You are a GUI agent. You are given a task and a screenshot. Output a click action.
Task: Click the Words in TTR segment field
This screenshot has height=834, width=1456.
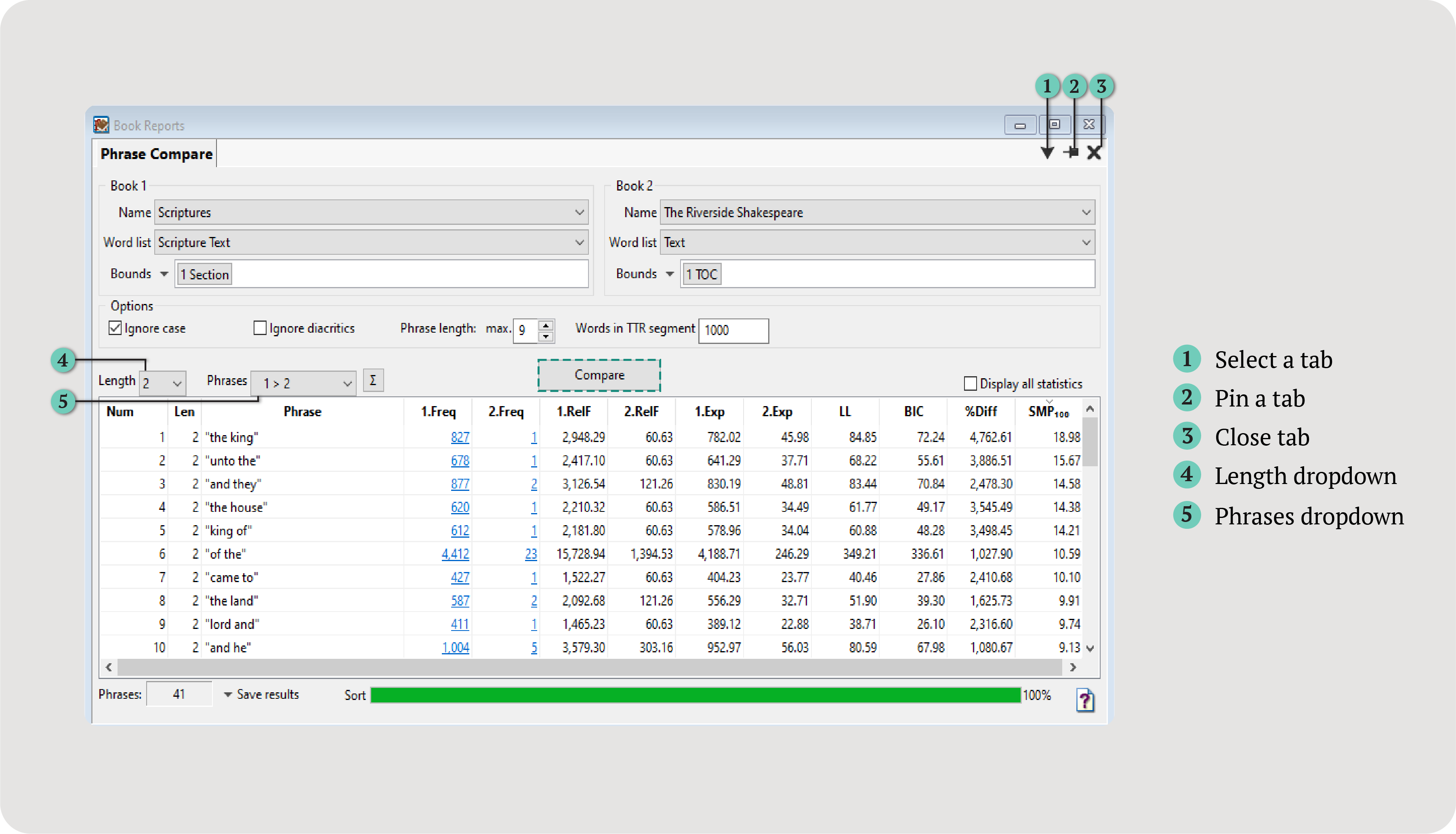(733, 330)
